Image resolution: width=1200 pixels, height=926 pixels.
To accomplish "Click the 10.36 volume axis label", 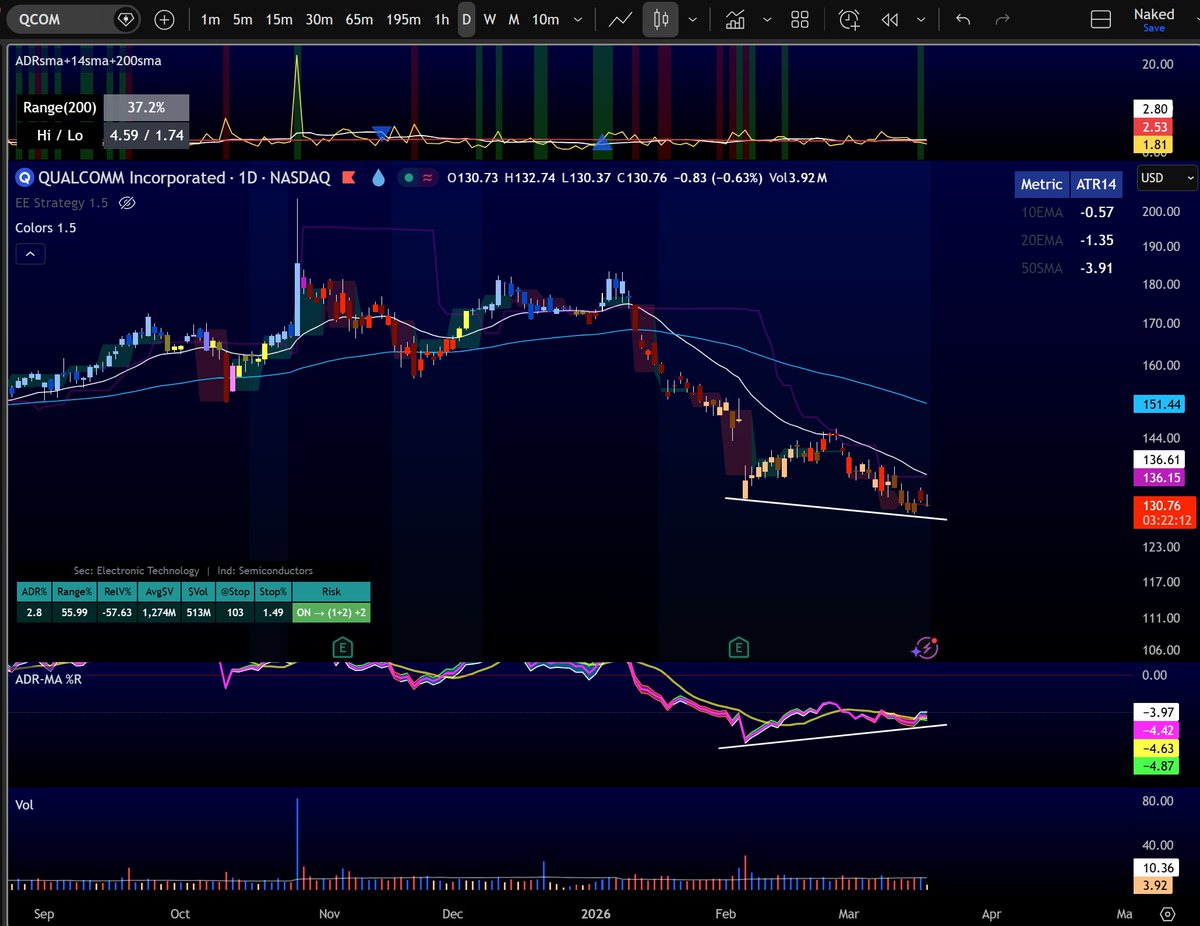I will pos(1155,866).
